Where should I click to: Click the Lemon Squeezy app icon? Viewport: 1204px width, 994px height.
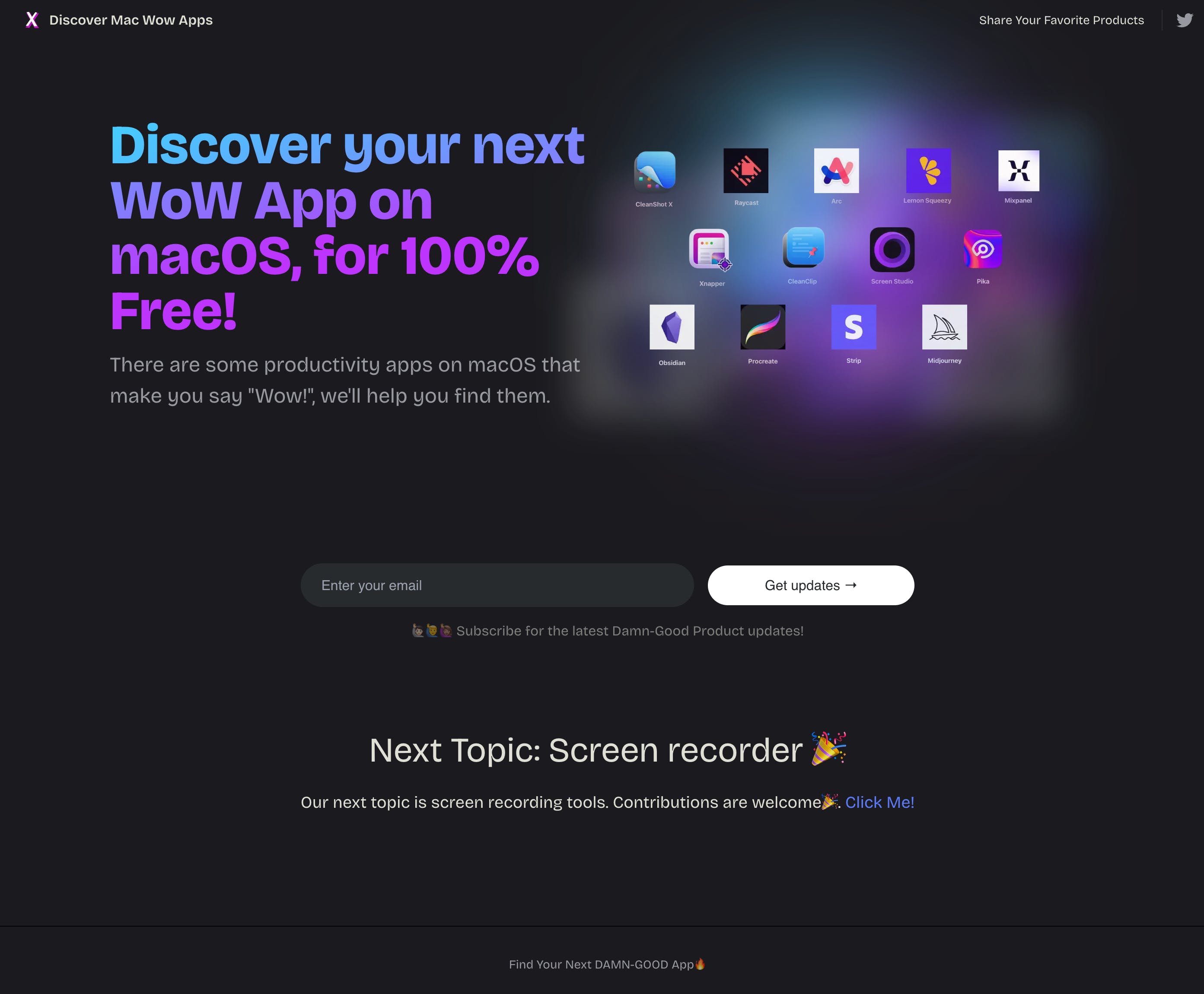coord(927,170)
